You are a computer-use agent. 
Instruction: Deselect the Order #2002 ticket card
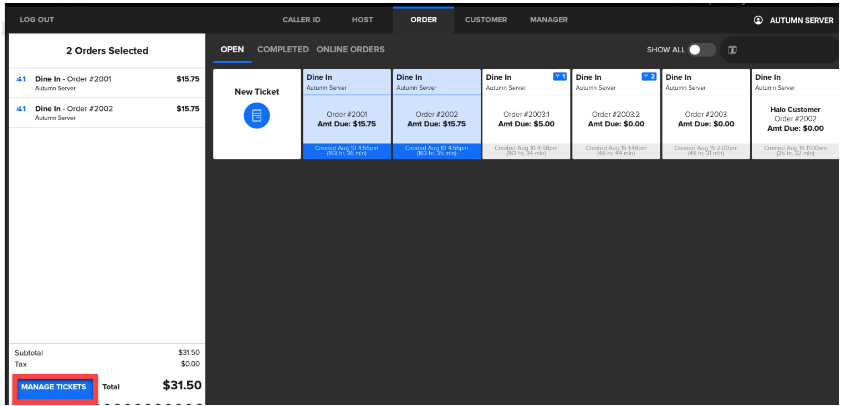coord(436,114)
